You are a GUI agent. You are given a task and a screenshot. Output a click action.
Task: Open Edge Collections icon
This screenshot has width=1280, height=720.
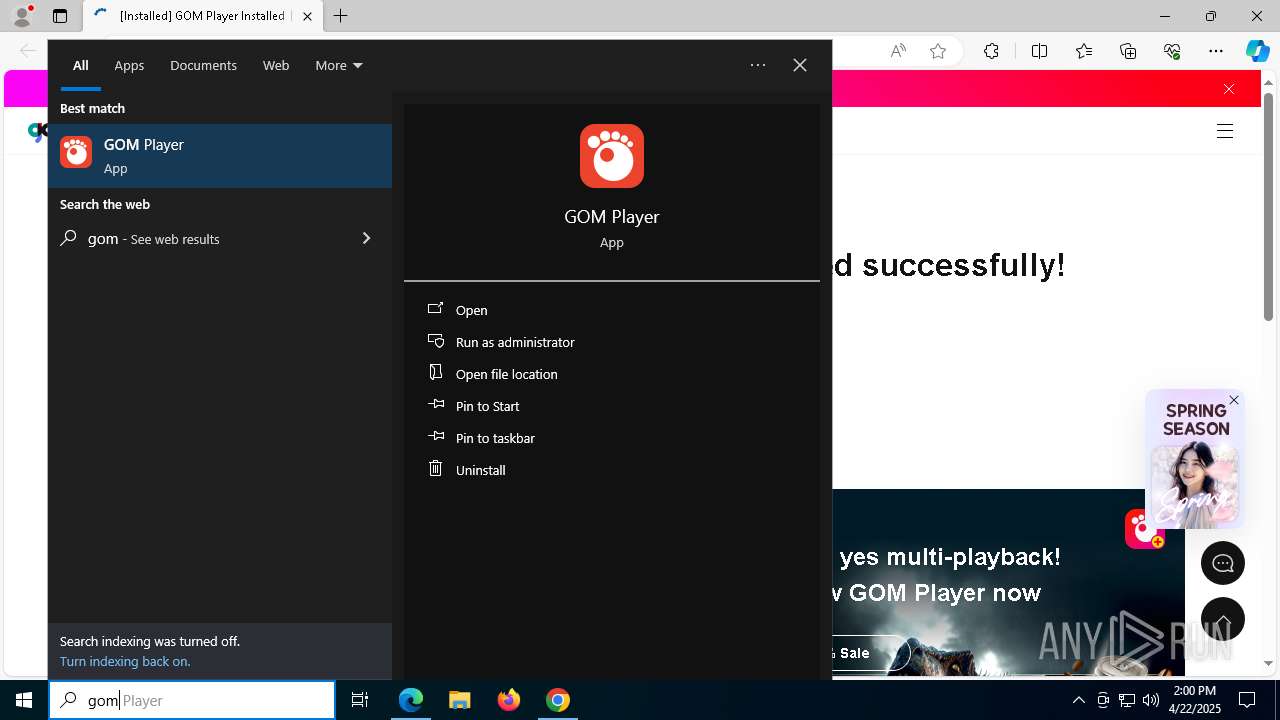[1128, 51]
